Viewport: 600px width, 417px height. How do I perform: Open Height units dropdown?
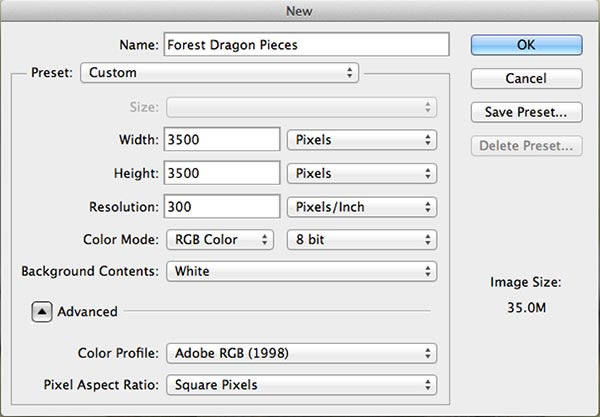coord(361,173)
